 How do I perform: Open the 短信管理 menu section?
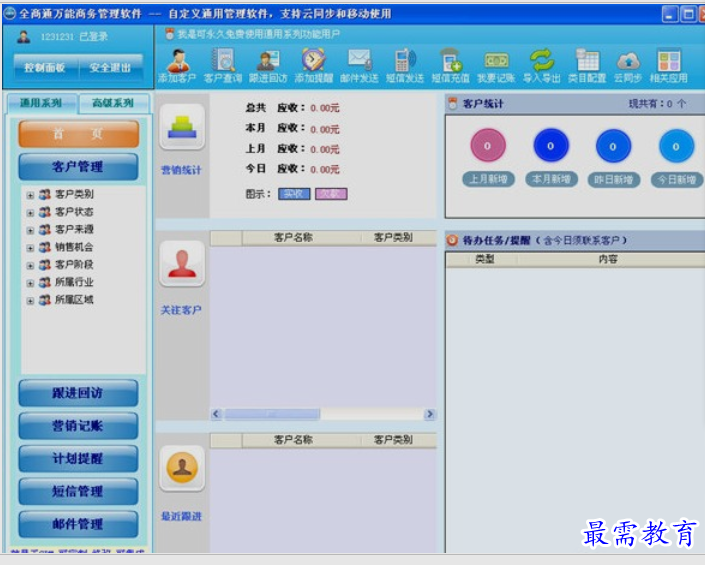pos(78,492)
